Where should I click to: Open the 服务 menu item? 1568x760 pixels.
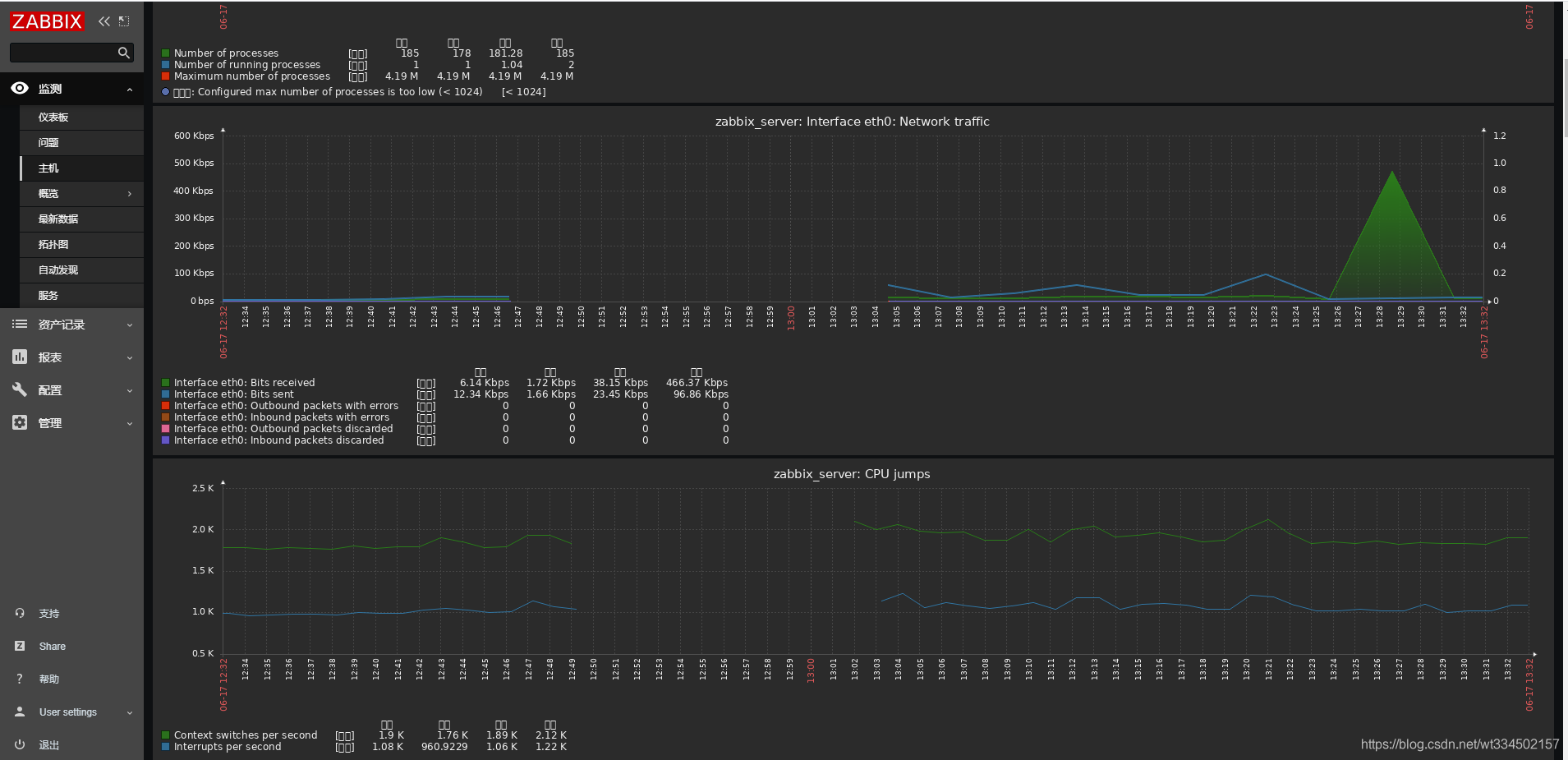[81, 296]
